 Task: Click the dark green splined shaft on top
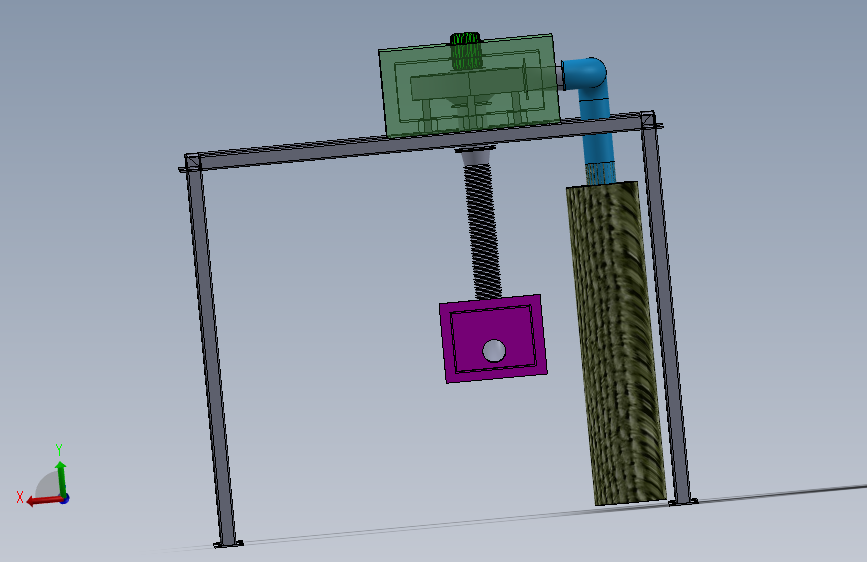466,50
